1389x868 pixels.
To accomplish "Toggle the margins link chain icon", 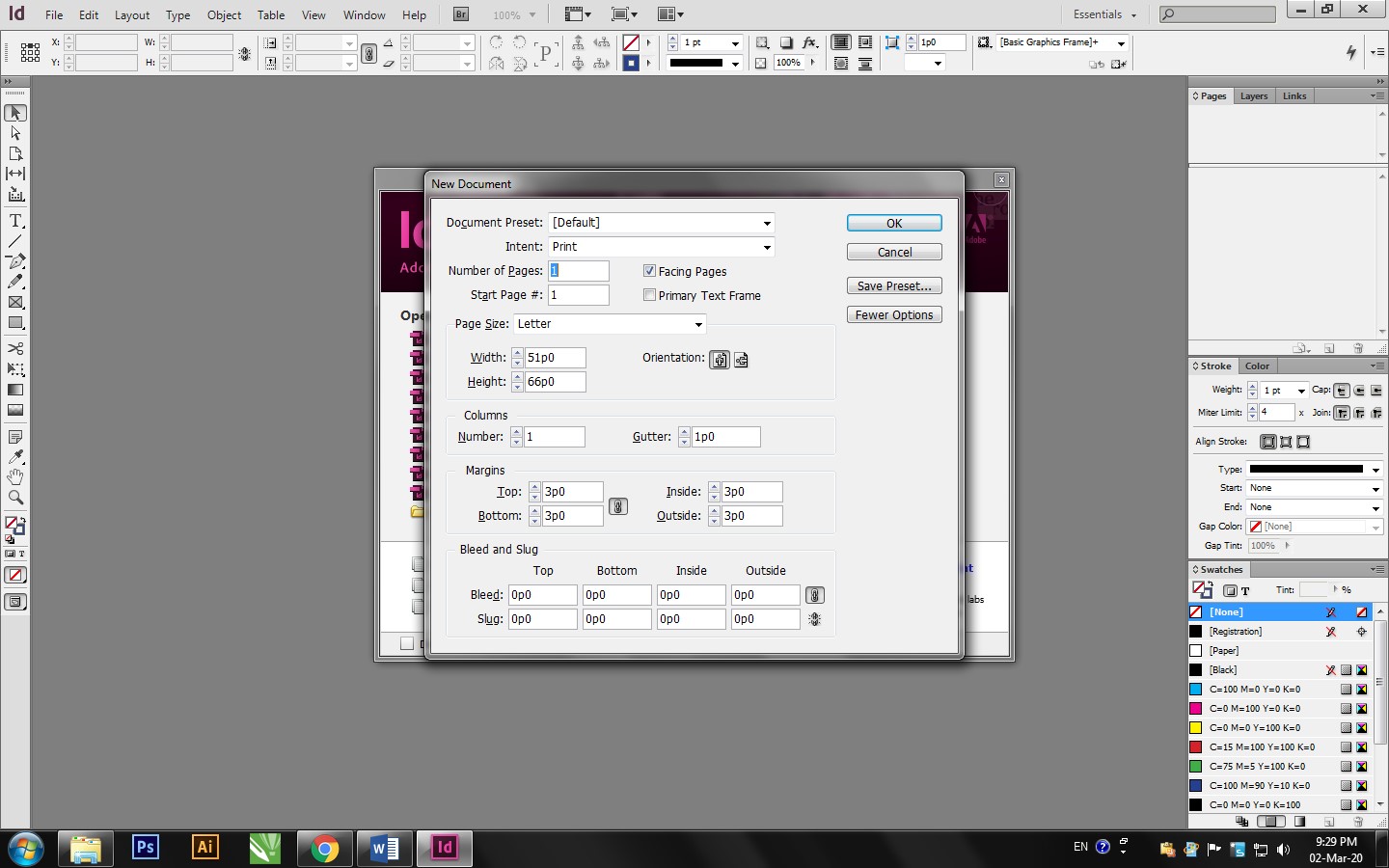I will 618,505.
